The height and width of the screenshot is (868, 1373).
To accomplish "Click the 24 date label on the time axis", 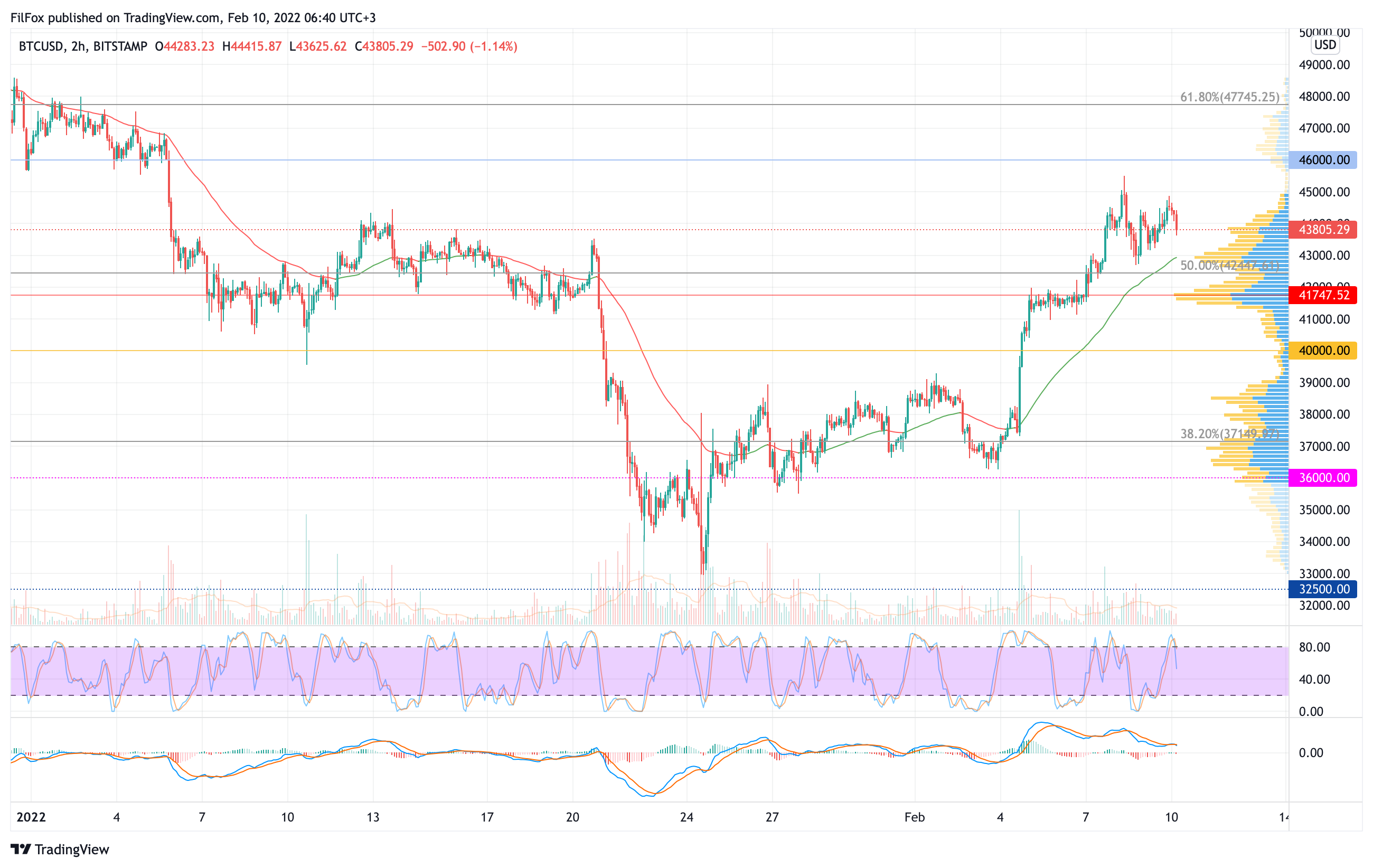I will pyautogui.click(x=686, y=817).
